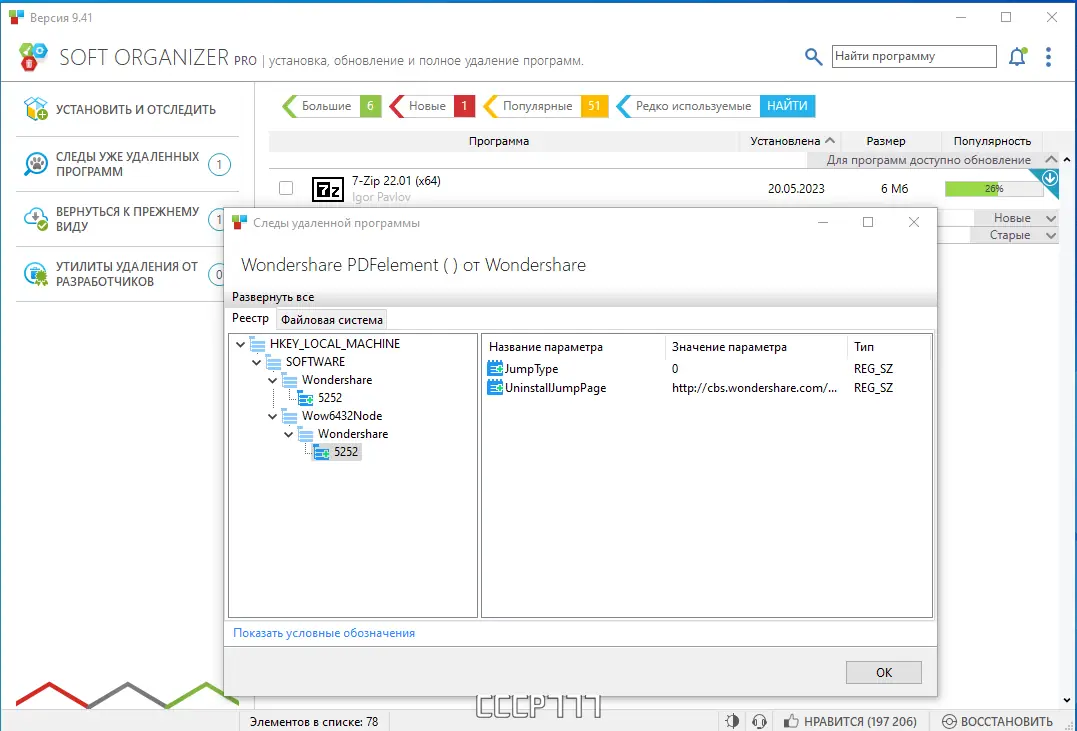Click the http://cbs.wondershare.com value cell
Image resolution: width=1077 pixels, height=731 pixels.
click(754, 388)
